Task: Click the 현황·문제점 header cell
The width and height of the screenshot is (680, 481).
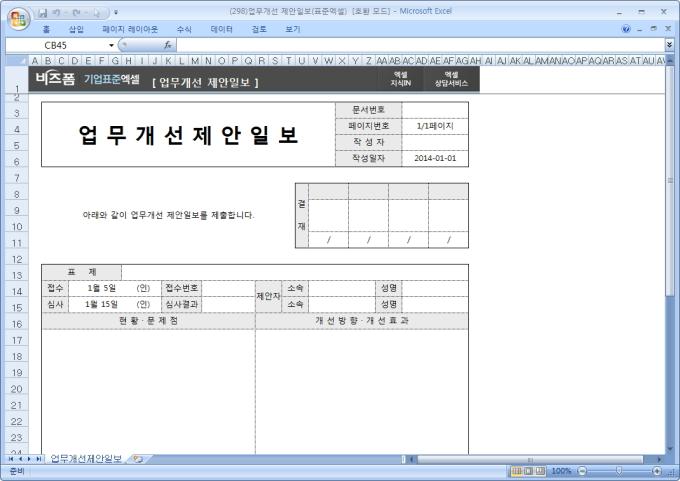Action: [148, 321]
